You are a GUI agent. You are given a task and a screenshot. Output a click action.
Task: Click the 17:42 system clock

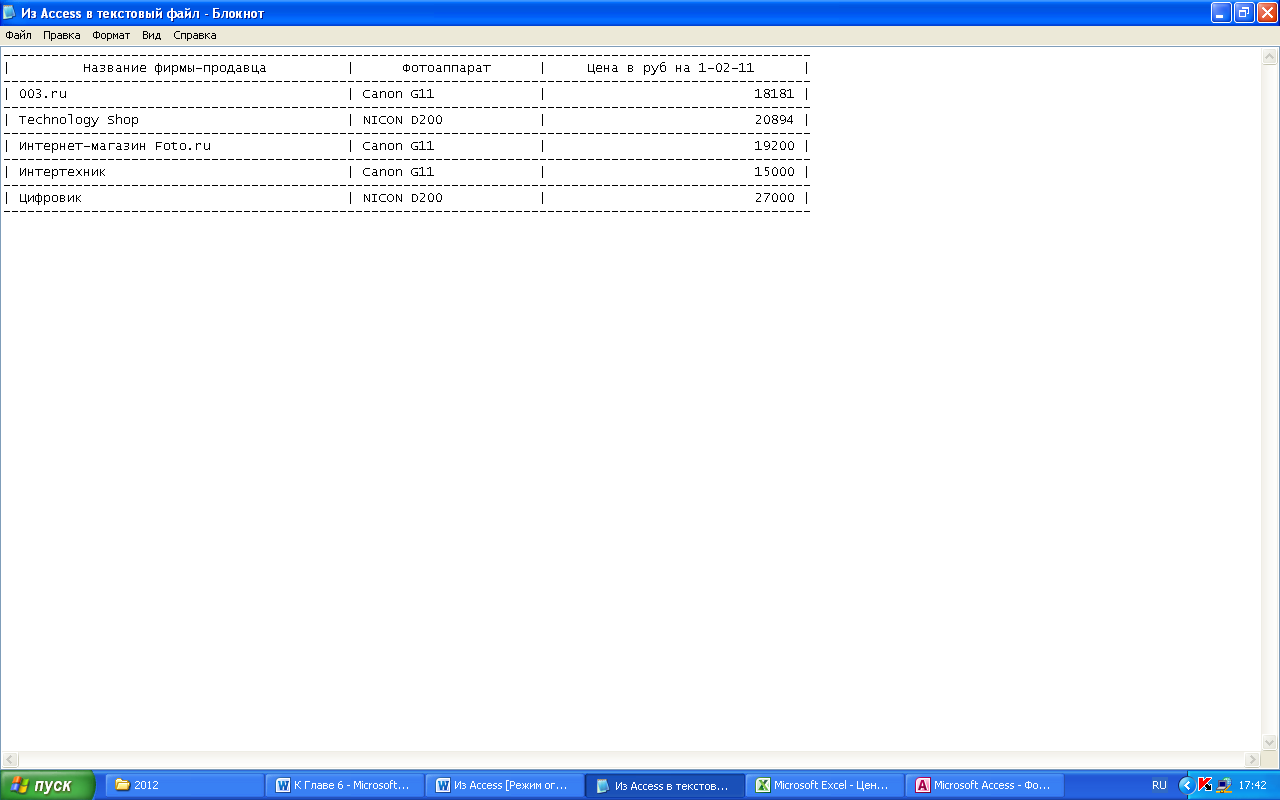(x=1253, y=785)
